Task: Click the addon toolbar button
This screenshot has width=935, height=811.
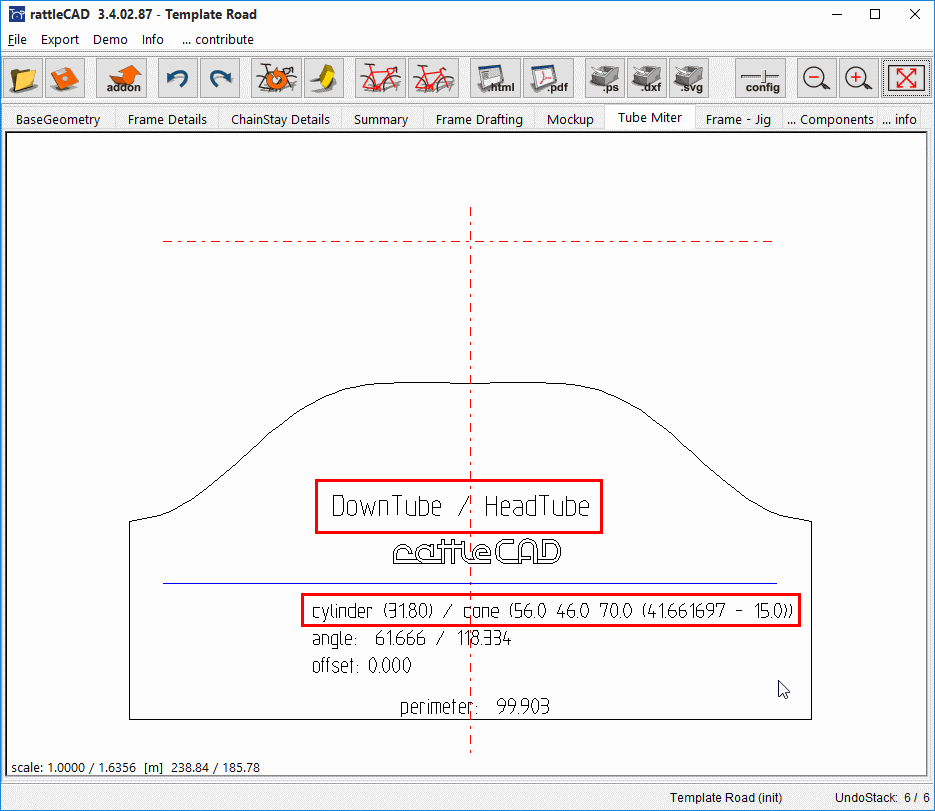Action: (x=123, y=78)
